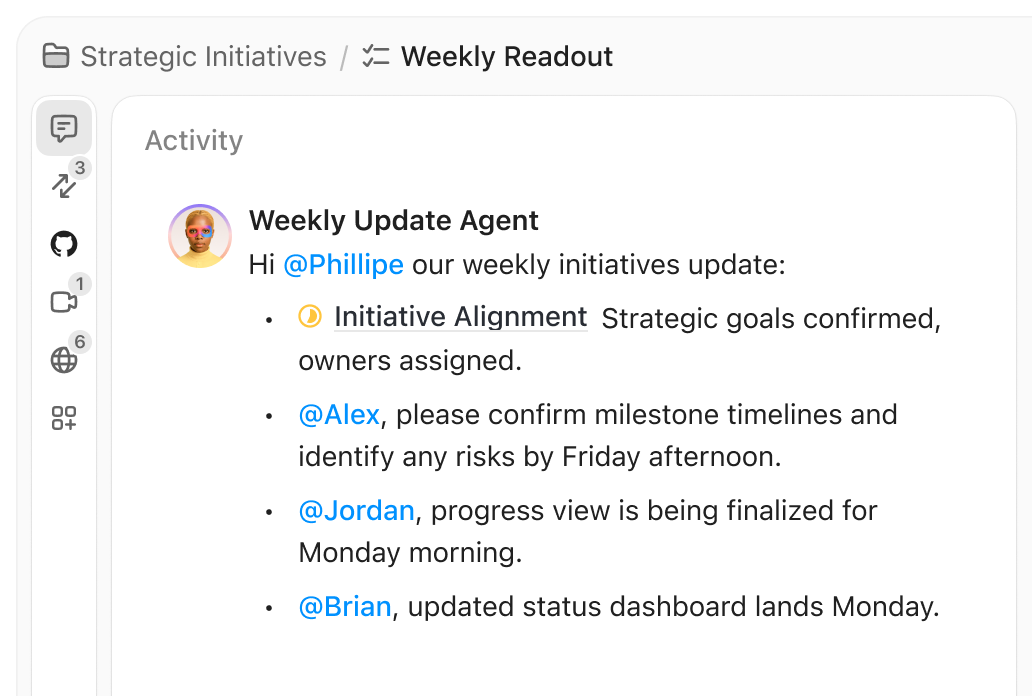
Task: Click the @Brian mention
Action: click(343, 606)
